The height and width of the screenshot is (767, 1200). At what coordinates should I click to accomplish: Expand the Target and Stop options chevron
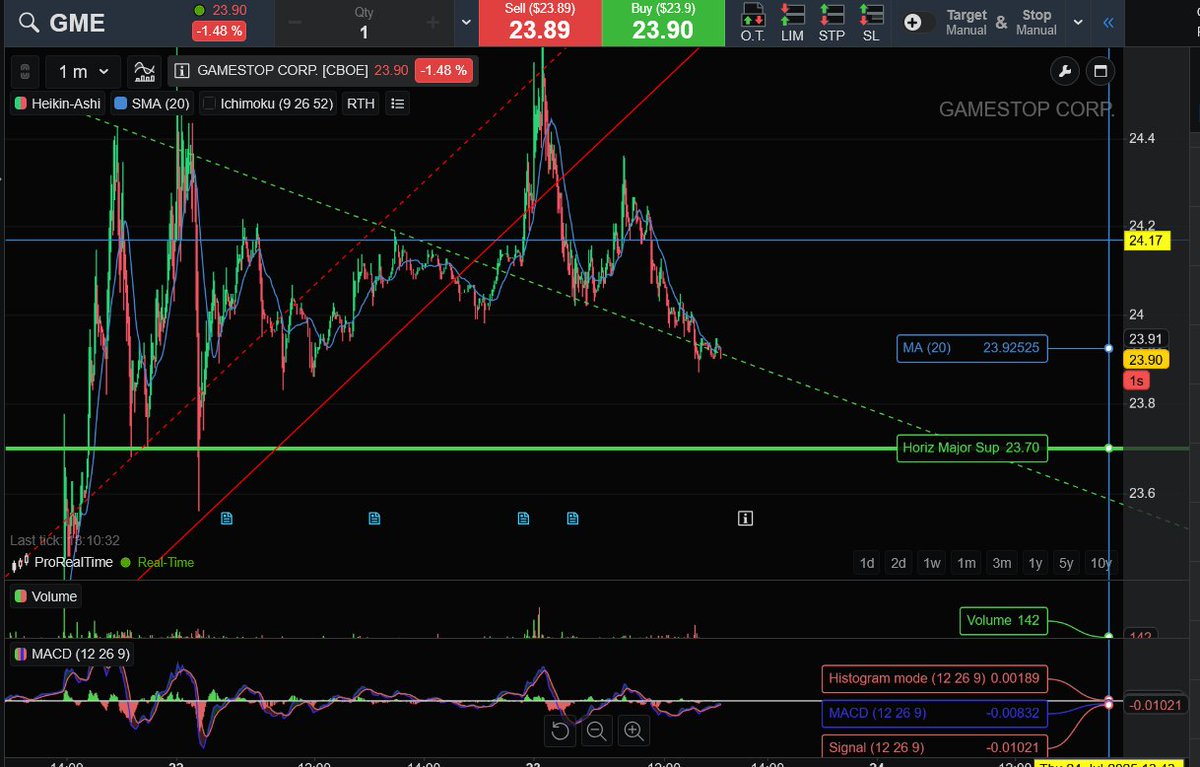1078,22
